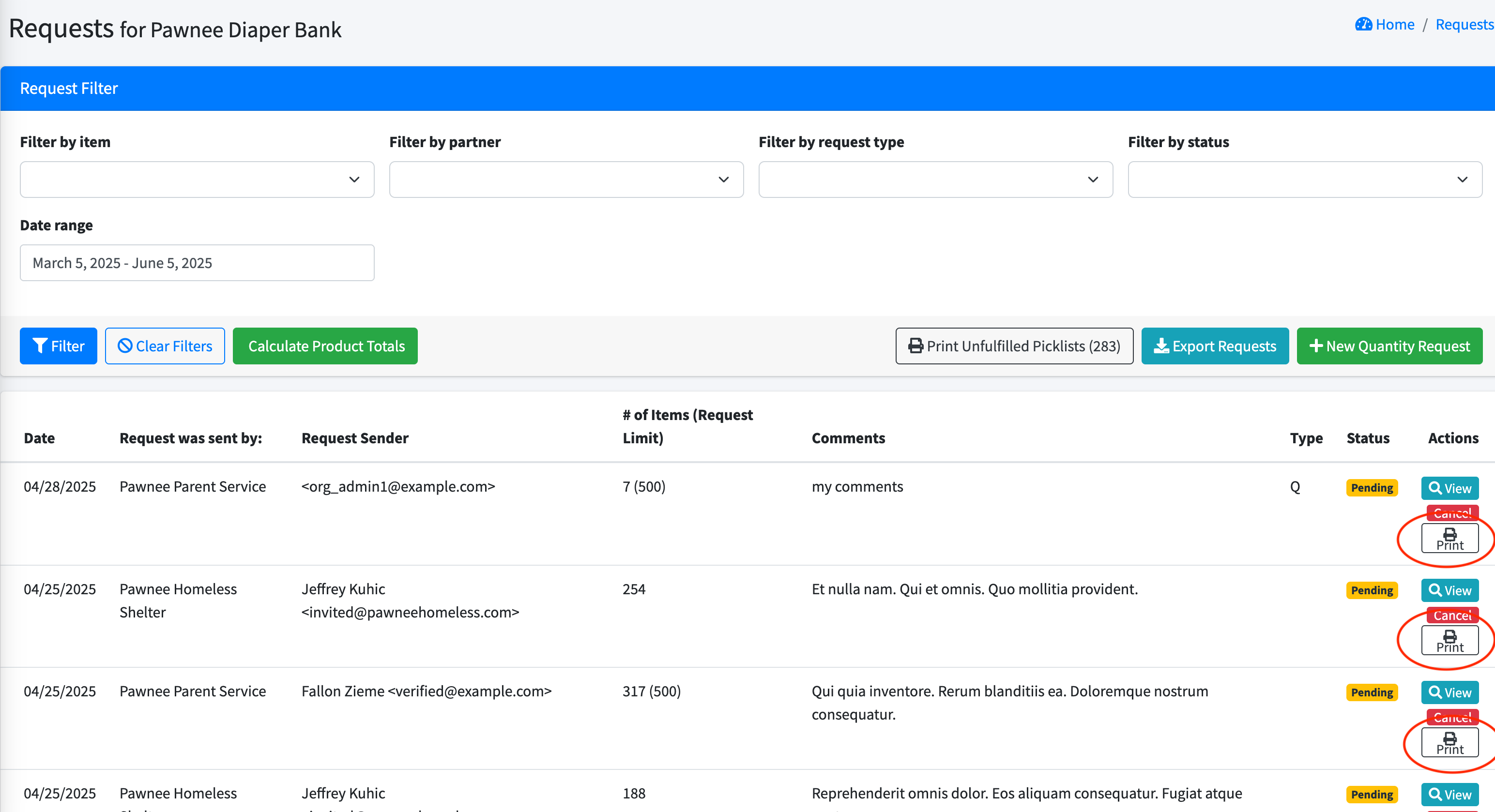Click the Comments column header
The width and height of the screenshot is (1495, 812).
pyautogui.click(x=848, y=438)
